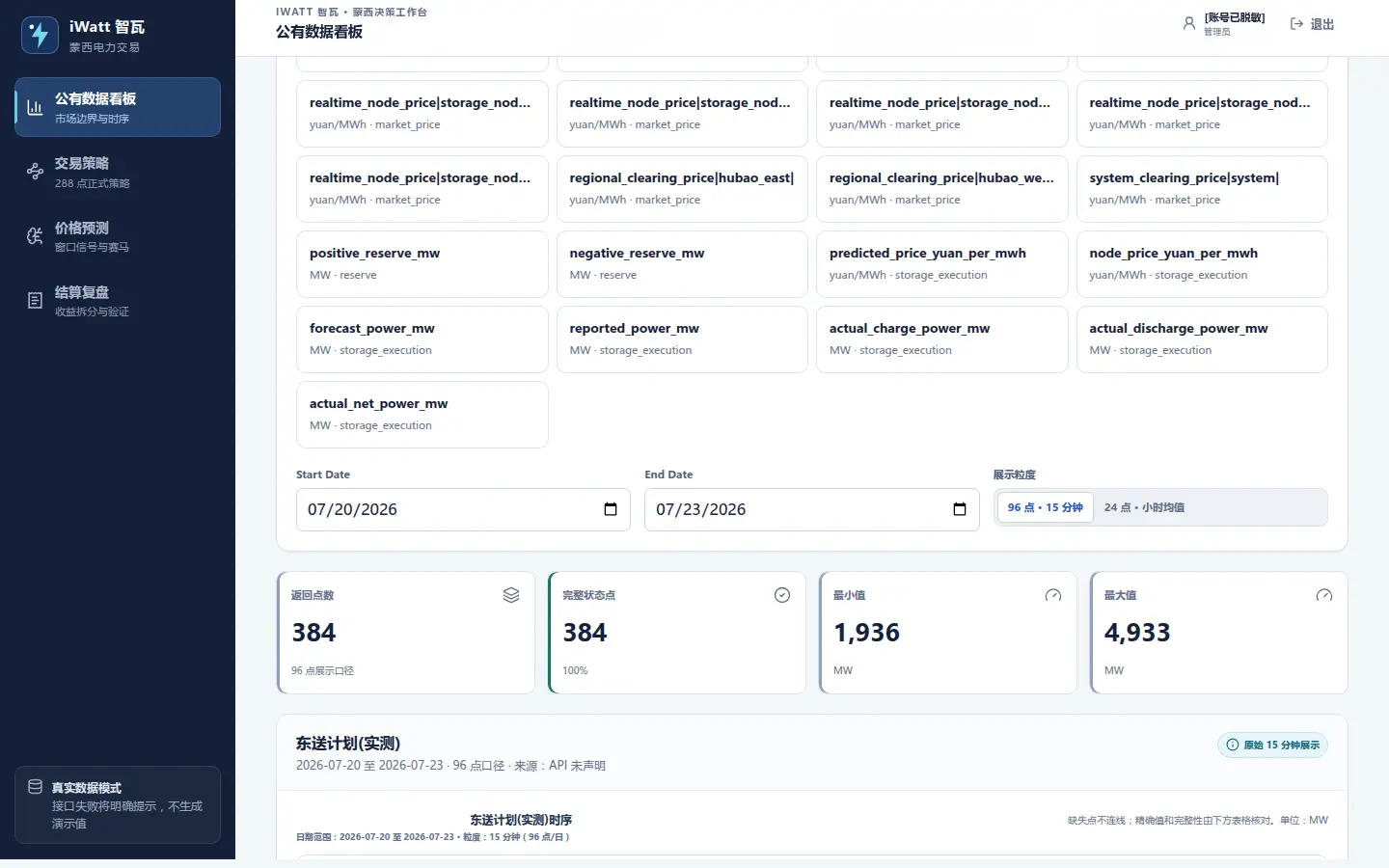Click layers icon on 返回点数 card
Screen dimensions: 1389x868
tap(511, 595)
